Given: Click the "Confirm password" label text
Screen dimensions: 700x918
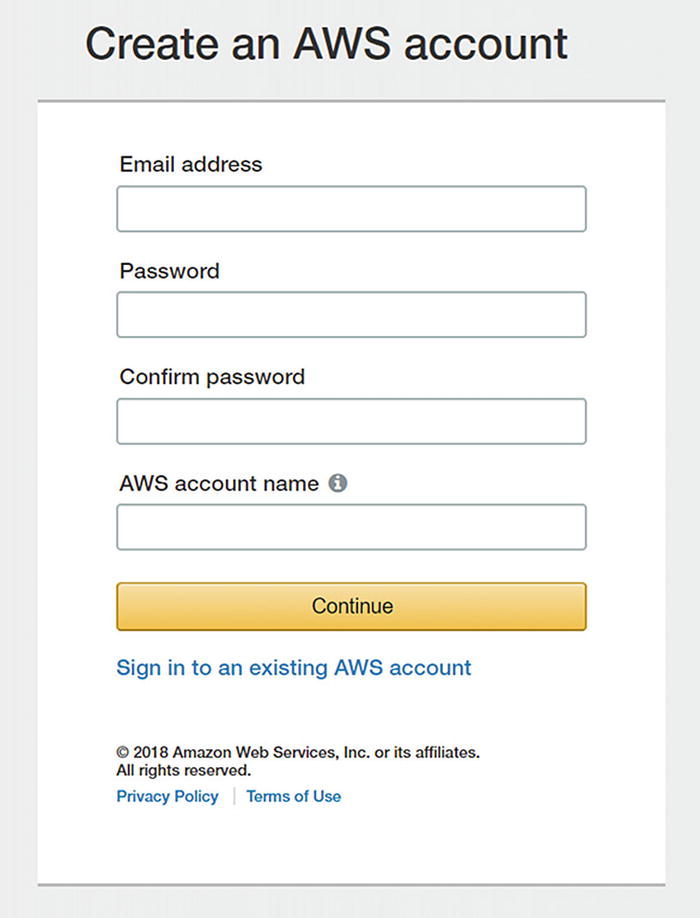Looking at the screenshot, I should (212, 377).
